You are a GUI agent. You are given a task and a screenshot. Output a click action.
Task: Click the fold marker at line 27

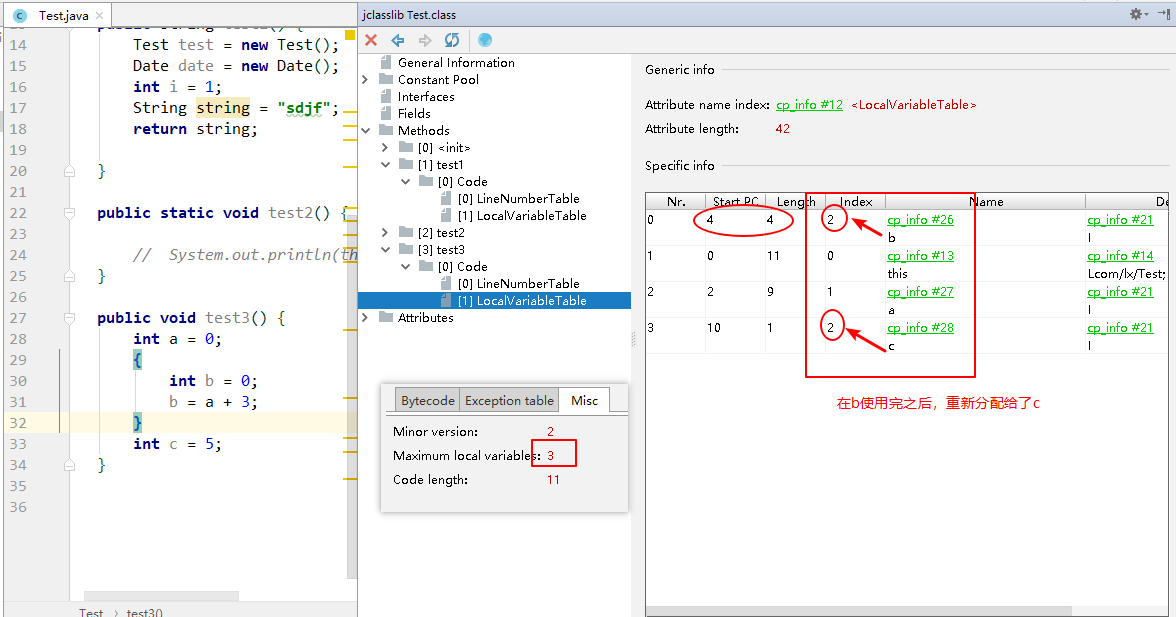(69, 318)
